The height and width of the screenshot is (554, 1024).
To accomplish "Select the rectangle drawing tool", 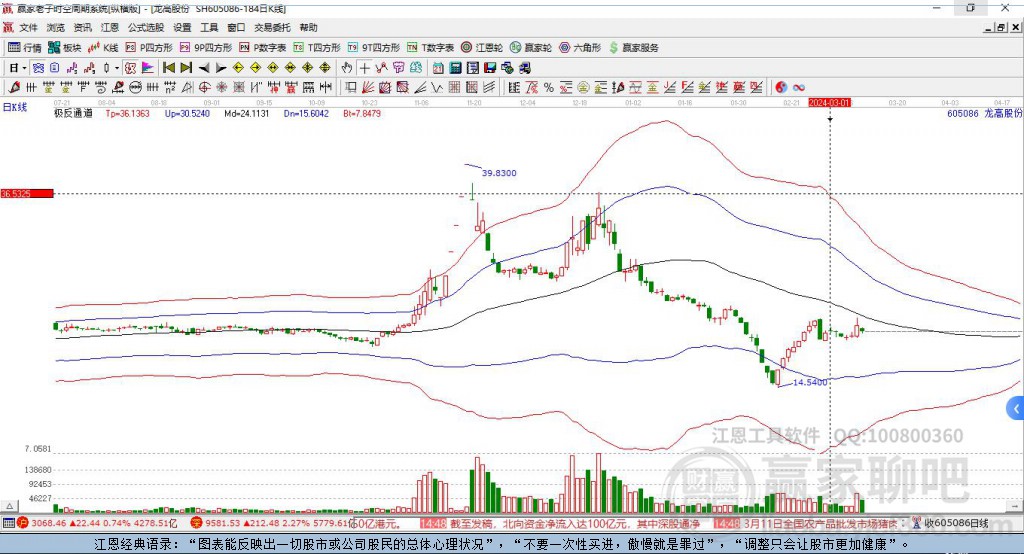I will (351, 88).
